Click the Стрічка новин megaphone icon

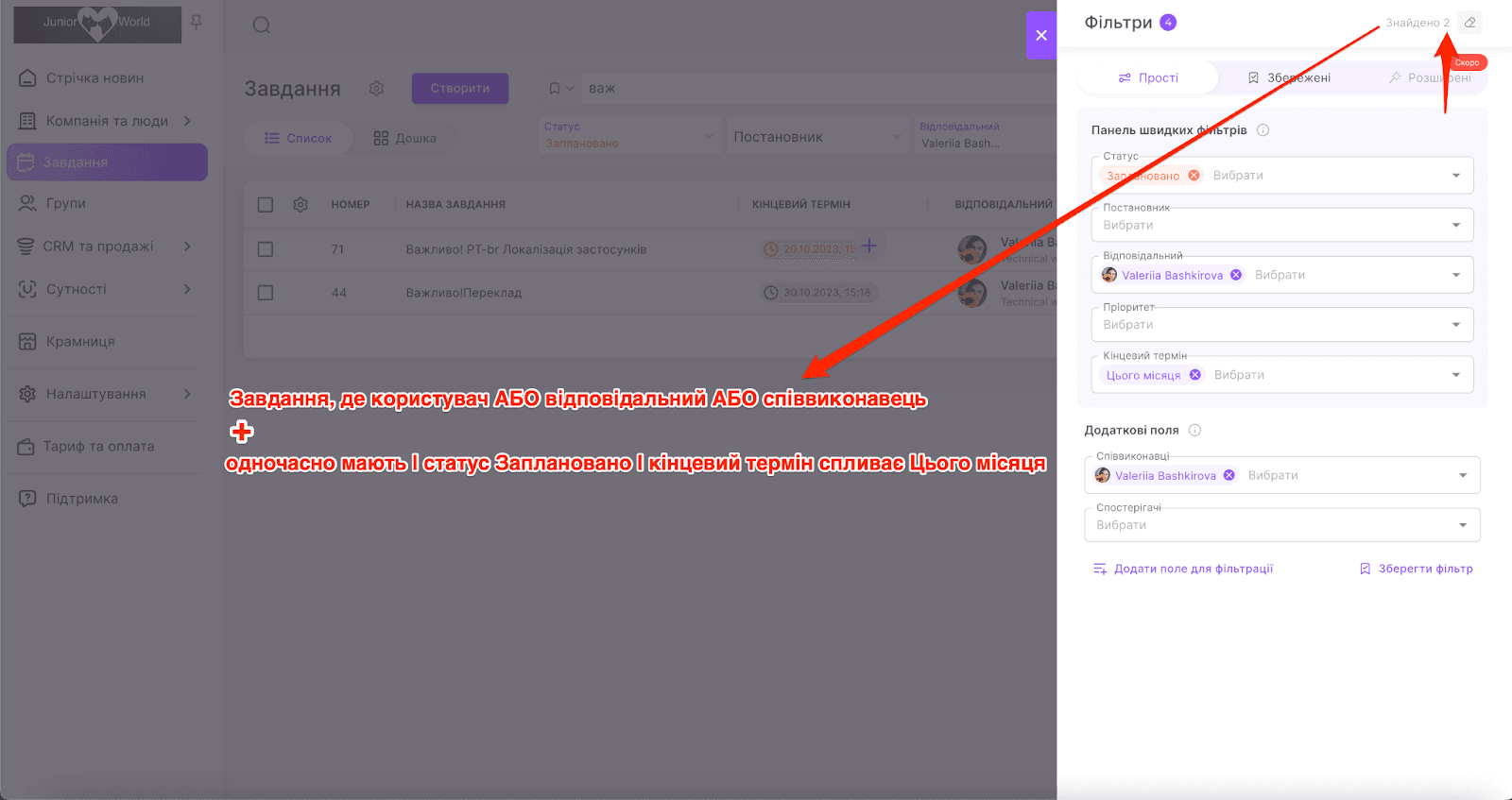(x=28, y=78)
